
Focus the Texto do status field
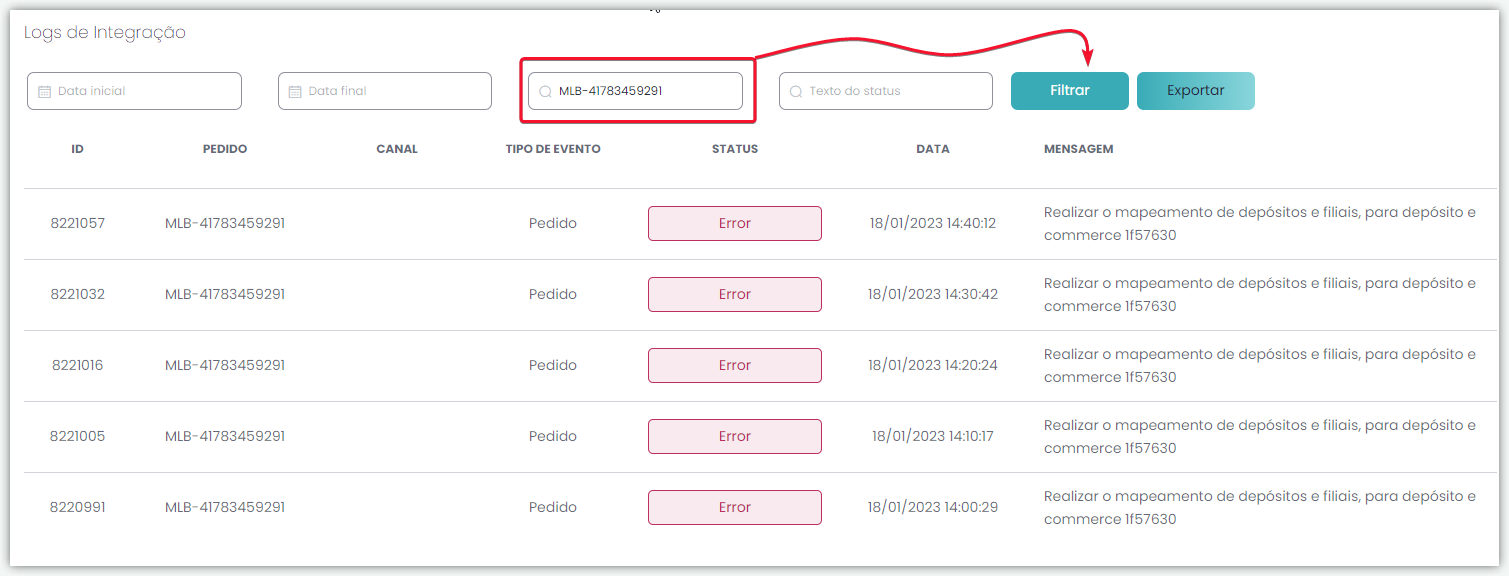tap(886, 91)
